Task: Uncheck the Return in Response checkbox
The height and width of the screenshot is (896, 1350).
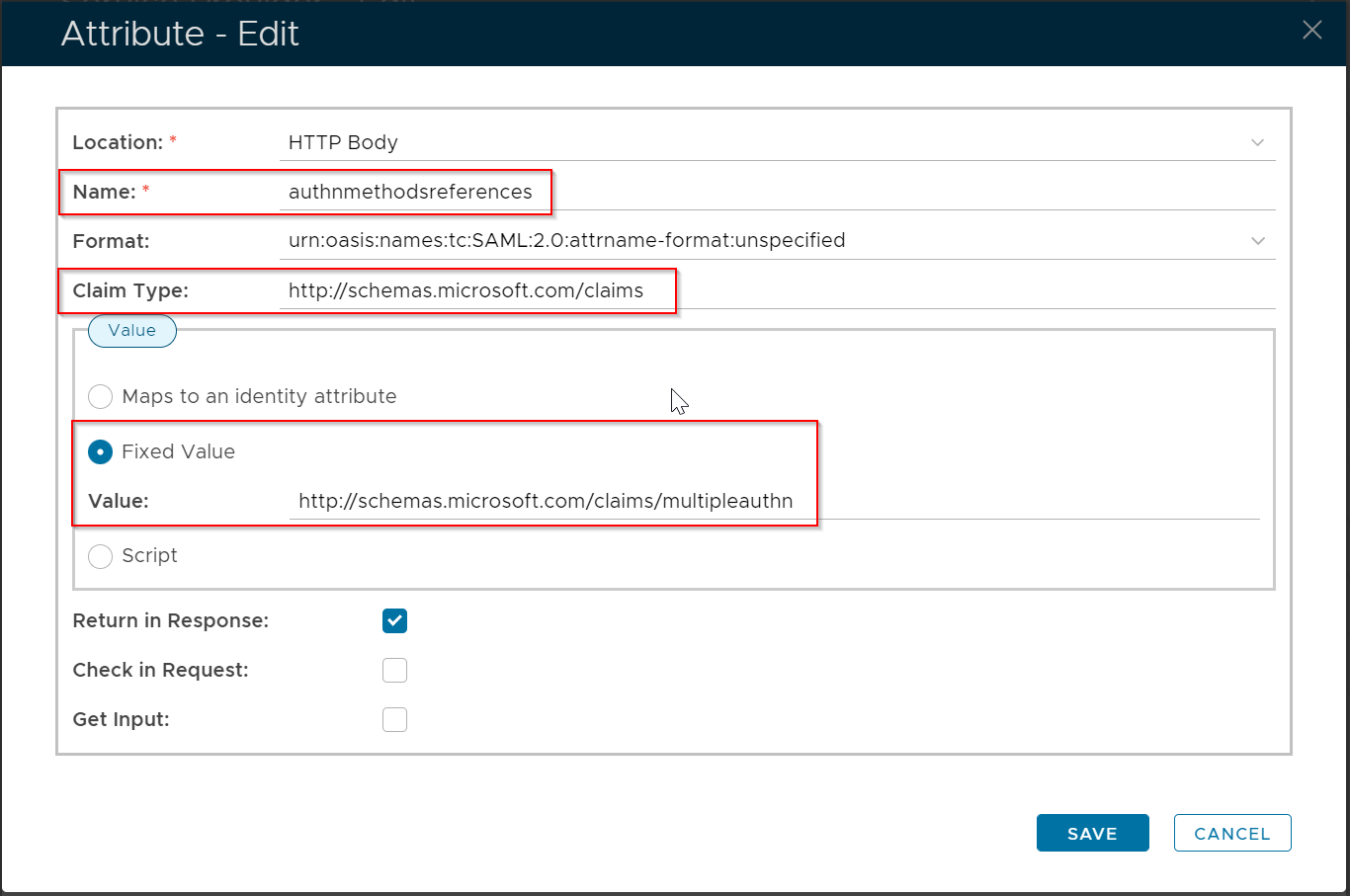Action: (394, 621)
